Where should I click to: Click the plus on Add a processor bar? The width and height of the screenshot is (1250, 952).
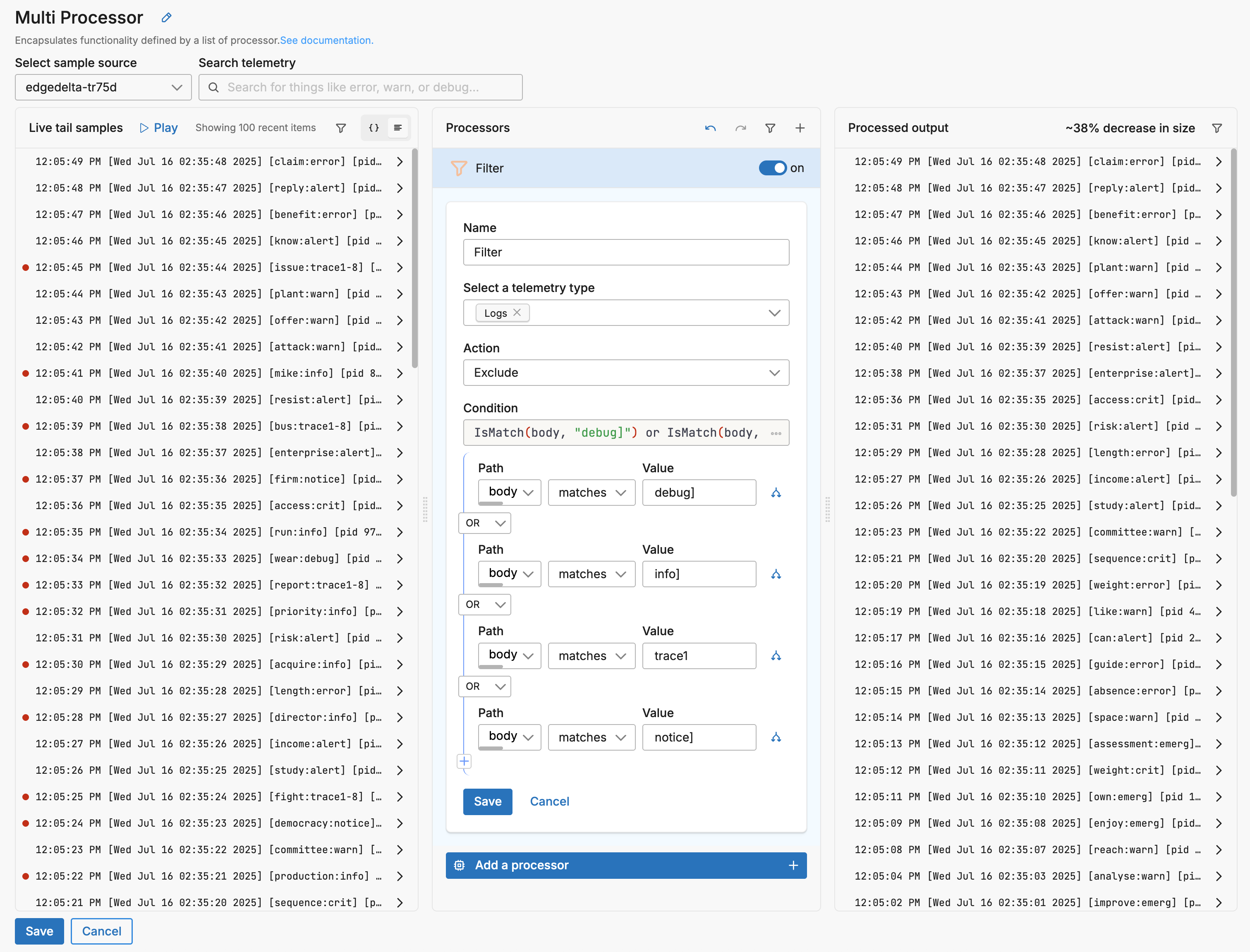coord(793,865)
